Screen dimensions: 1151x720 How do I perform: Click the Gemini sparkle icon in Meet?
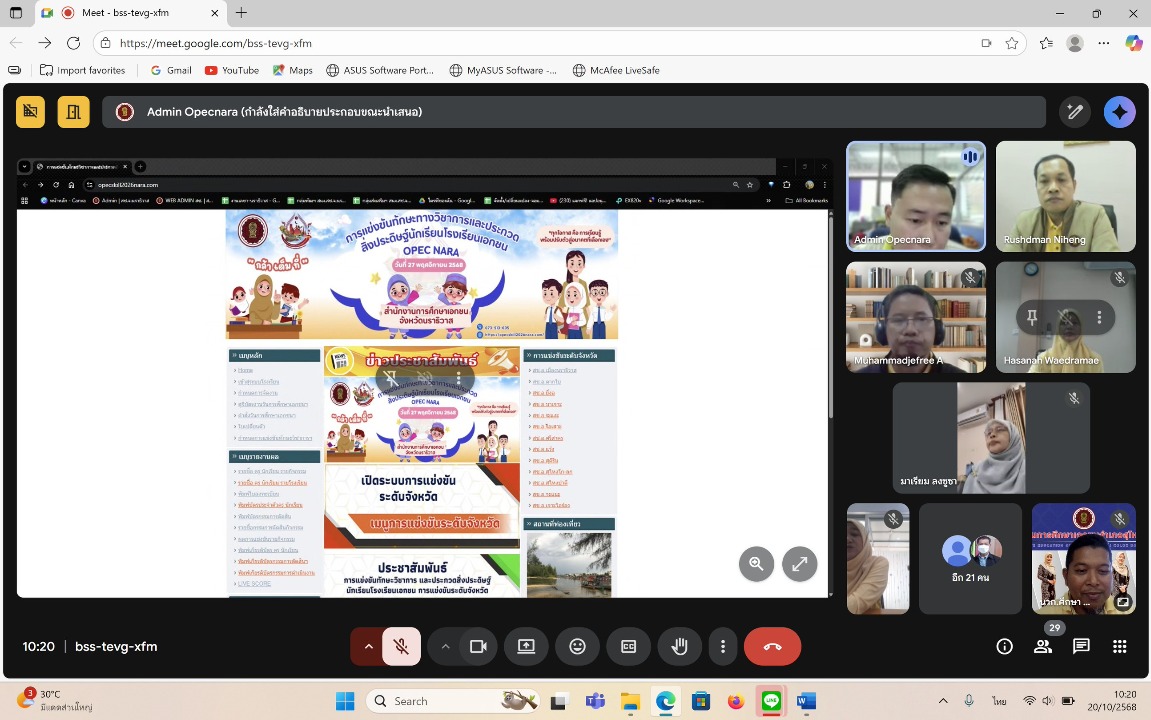point(1119,112)
